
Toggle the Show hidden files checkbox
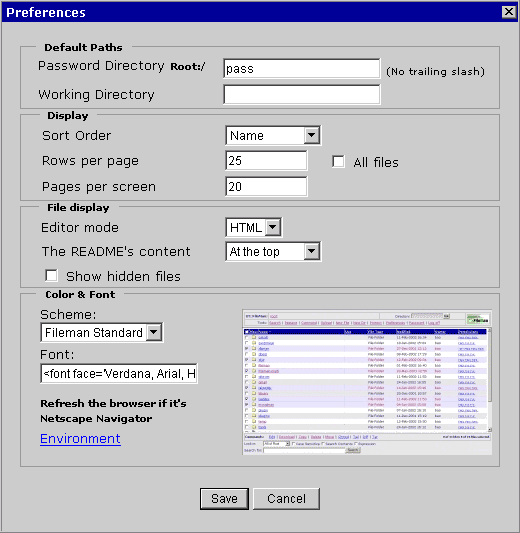point(51,276)
